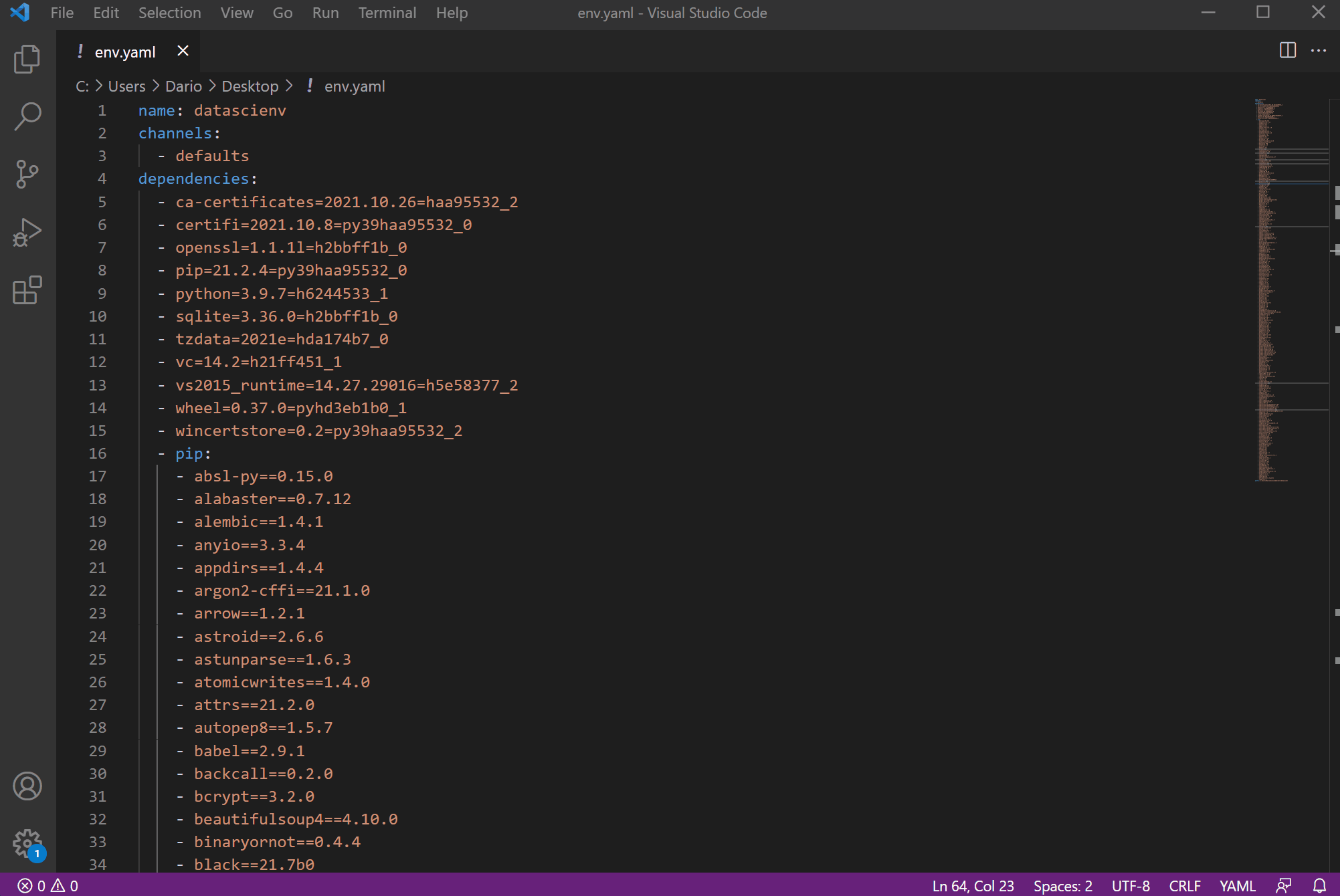Open the Extensions view
The width and height of the screenshot is (1340, 896).
tap(27, 290)
